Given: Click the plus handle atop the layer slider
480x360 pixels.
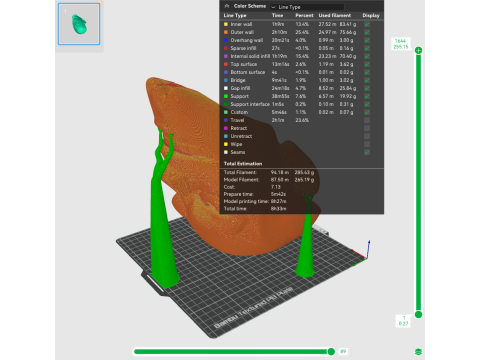Looking at the screenshot, I should (418, 50).
